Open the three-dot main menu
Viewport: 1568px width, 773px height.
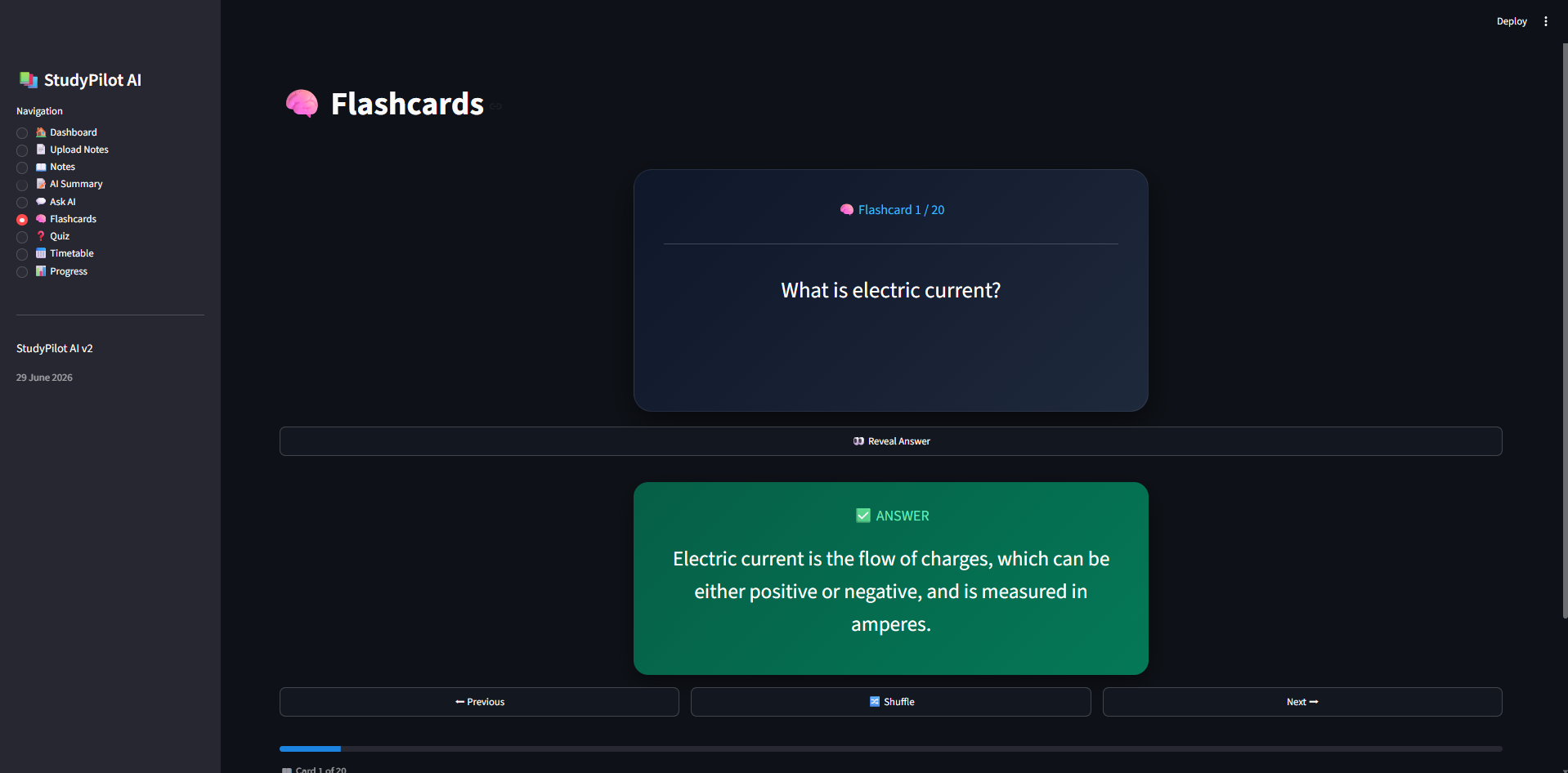pyautogui.click(x=1545, y=21)
